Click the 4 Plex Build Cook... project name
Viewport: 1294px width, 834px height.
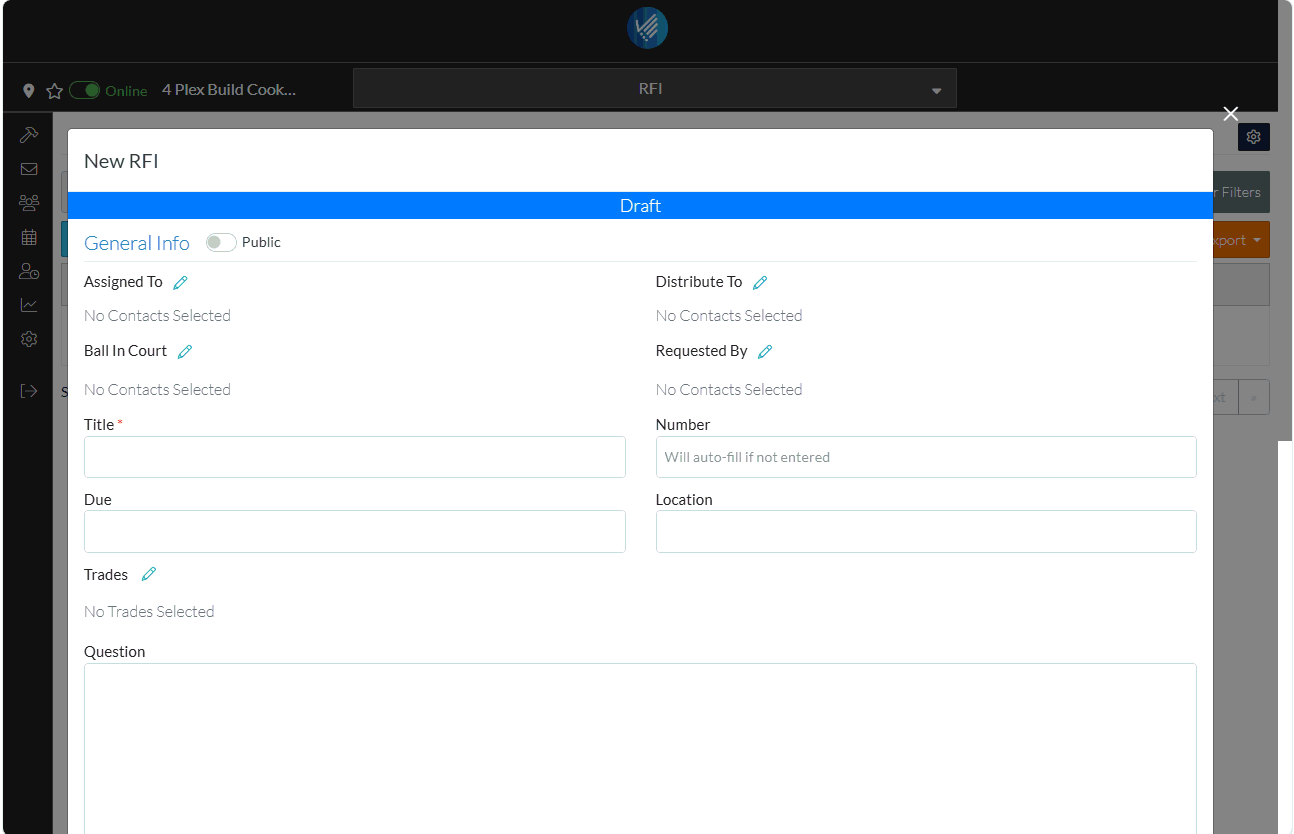point(229,90)
